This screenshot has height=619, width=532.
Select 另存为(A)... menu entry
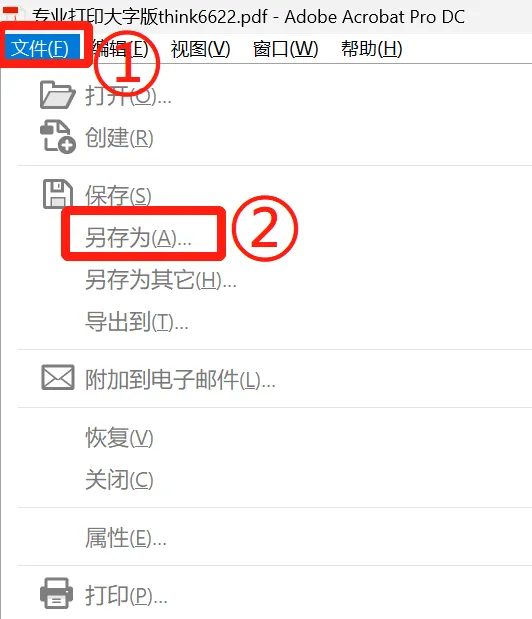click(138, 238)
